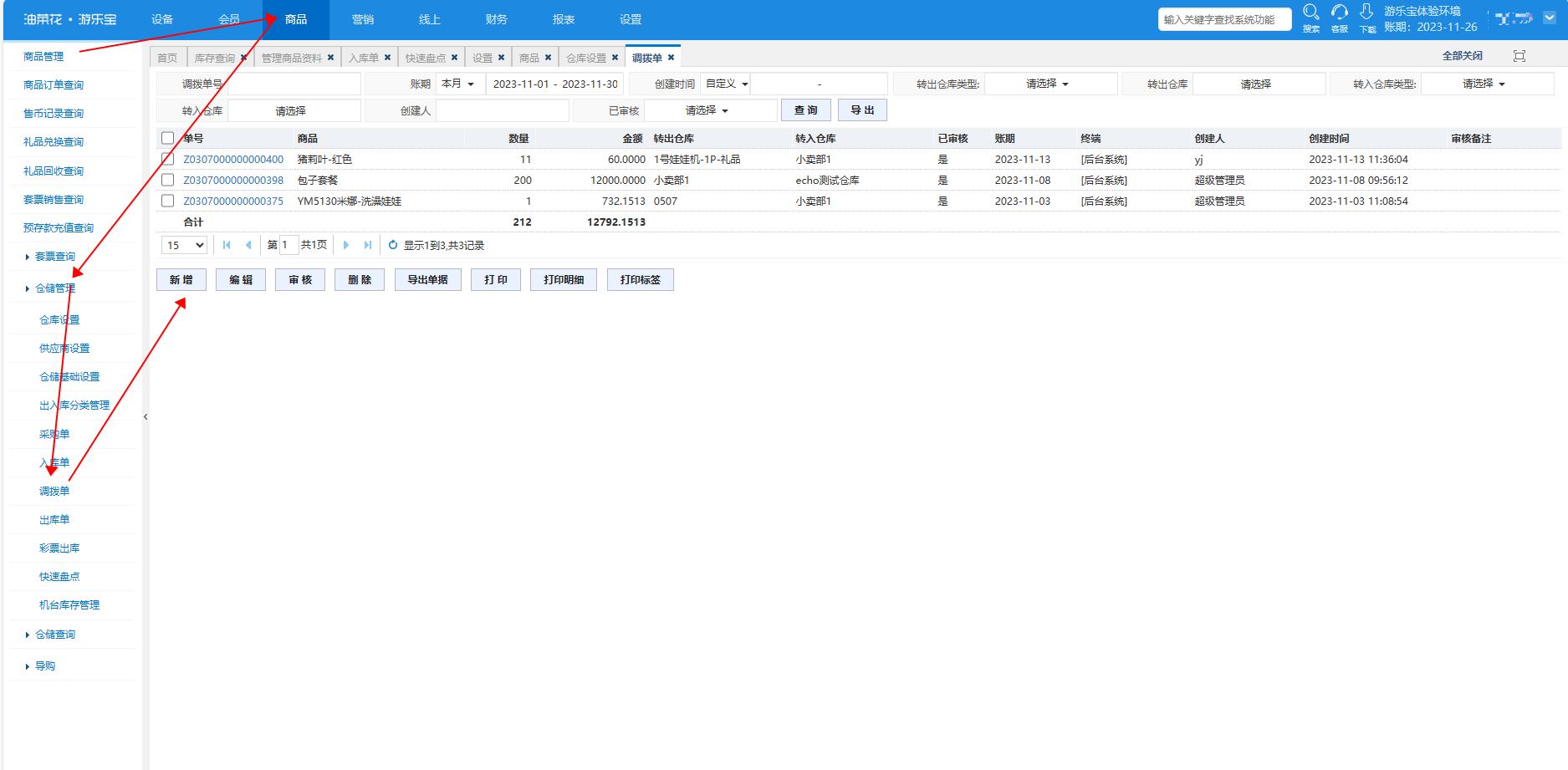Close the 管理商品资料 tab
The width and height of the screenshot is (1568, 770).
(x=330, y=58)
